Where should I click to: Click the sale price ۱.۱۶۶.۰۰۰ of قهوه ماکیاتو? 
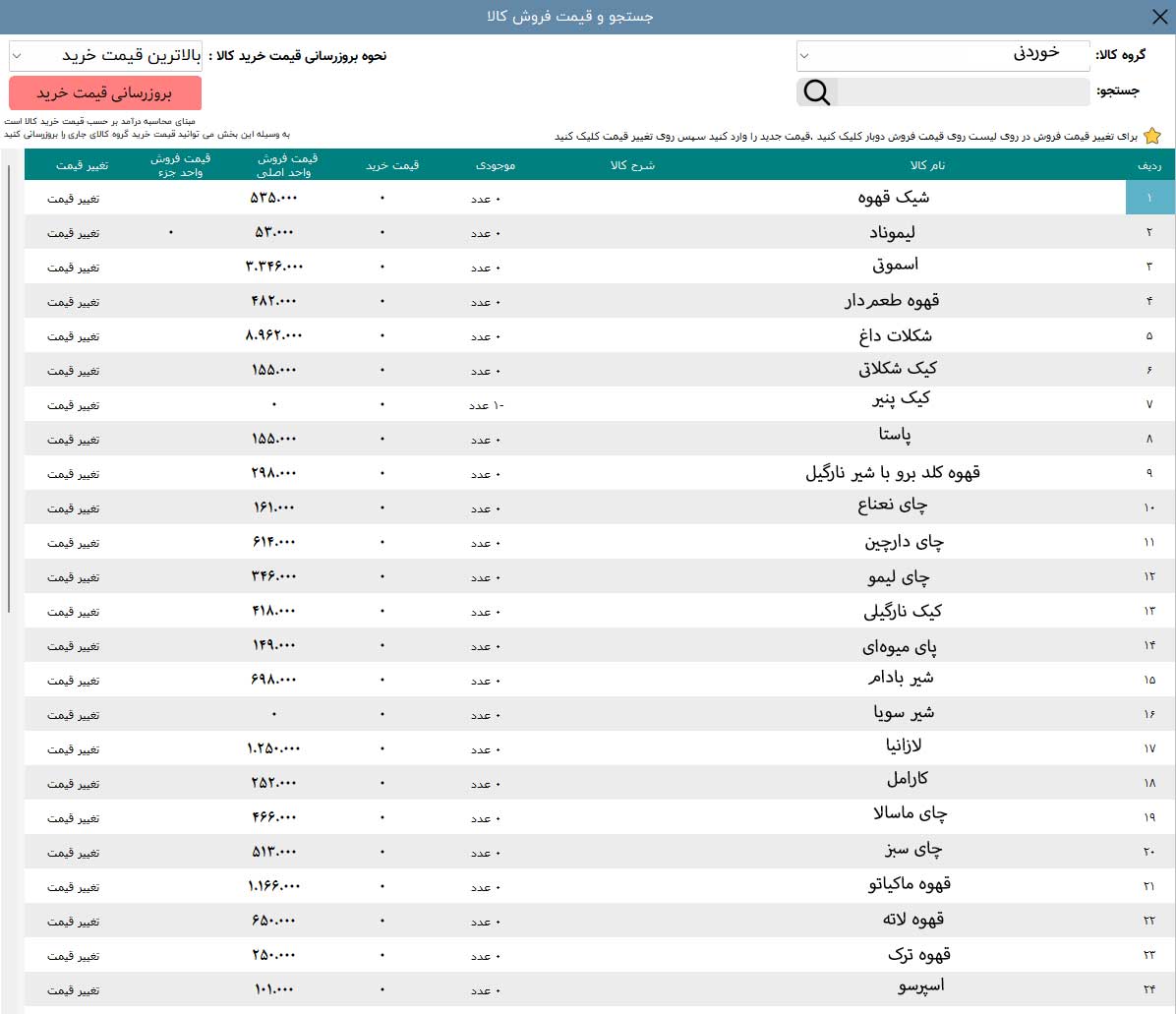[273, 886]
